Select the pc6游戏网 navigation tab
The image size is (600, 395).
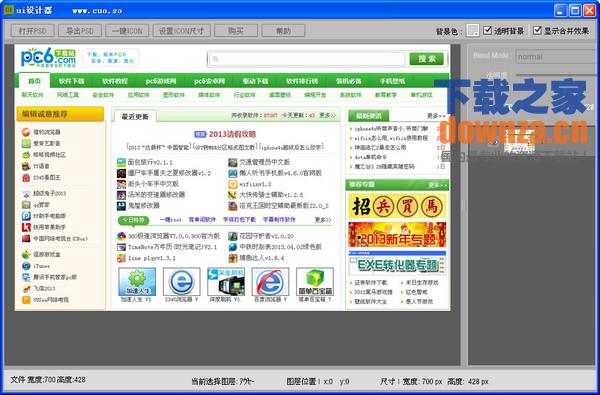tap(161, 81)
